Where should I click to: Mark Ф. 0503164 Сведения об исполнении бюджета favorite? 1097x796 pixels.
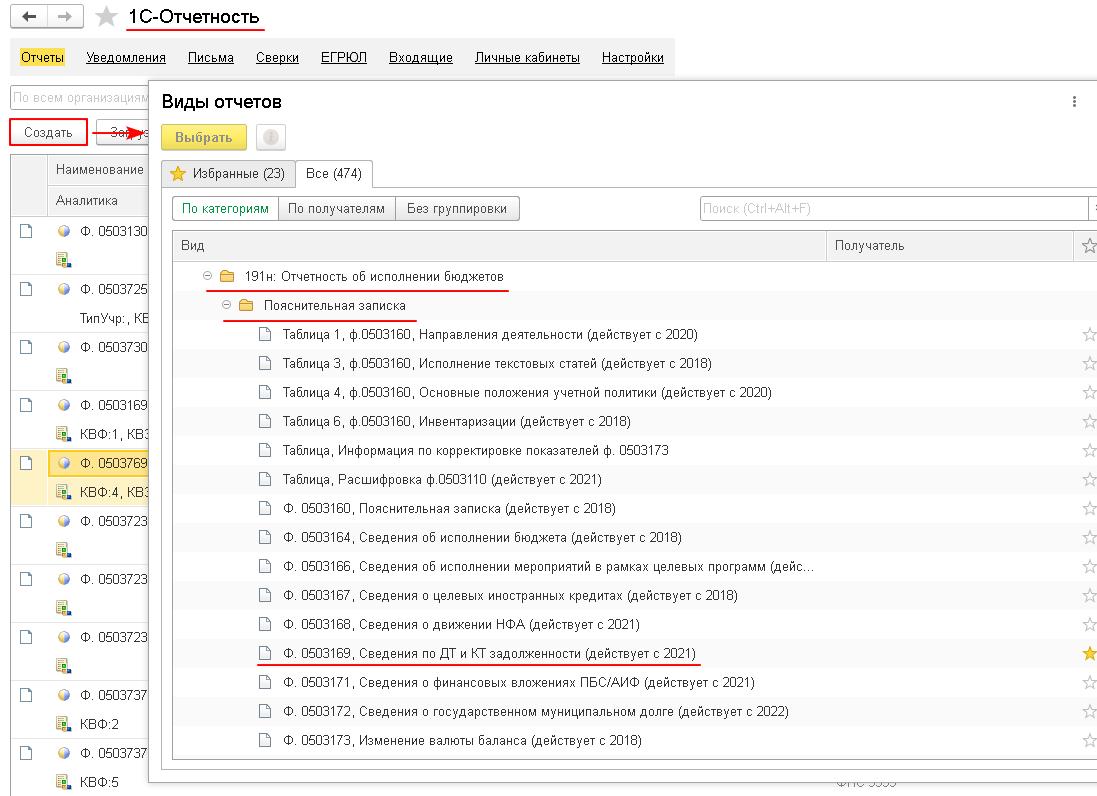(x=1089, y=537)
